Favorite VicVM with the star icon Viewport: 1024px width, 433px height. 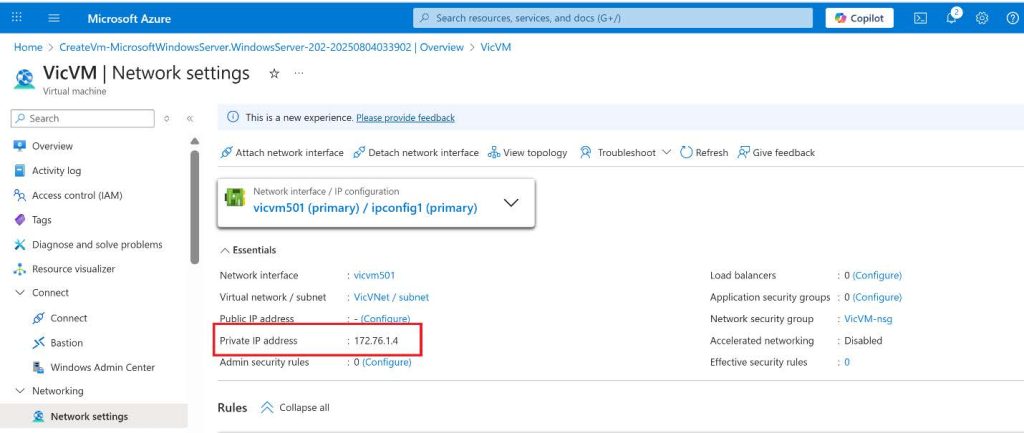[274, 74]
